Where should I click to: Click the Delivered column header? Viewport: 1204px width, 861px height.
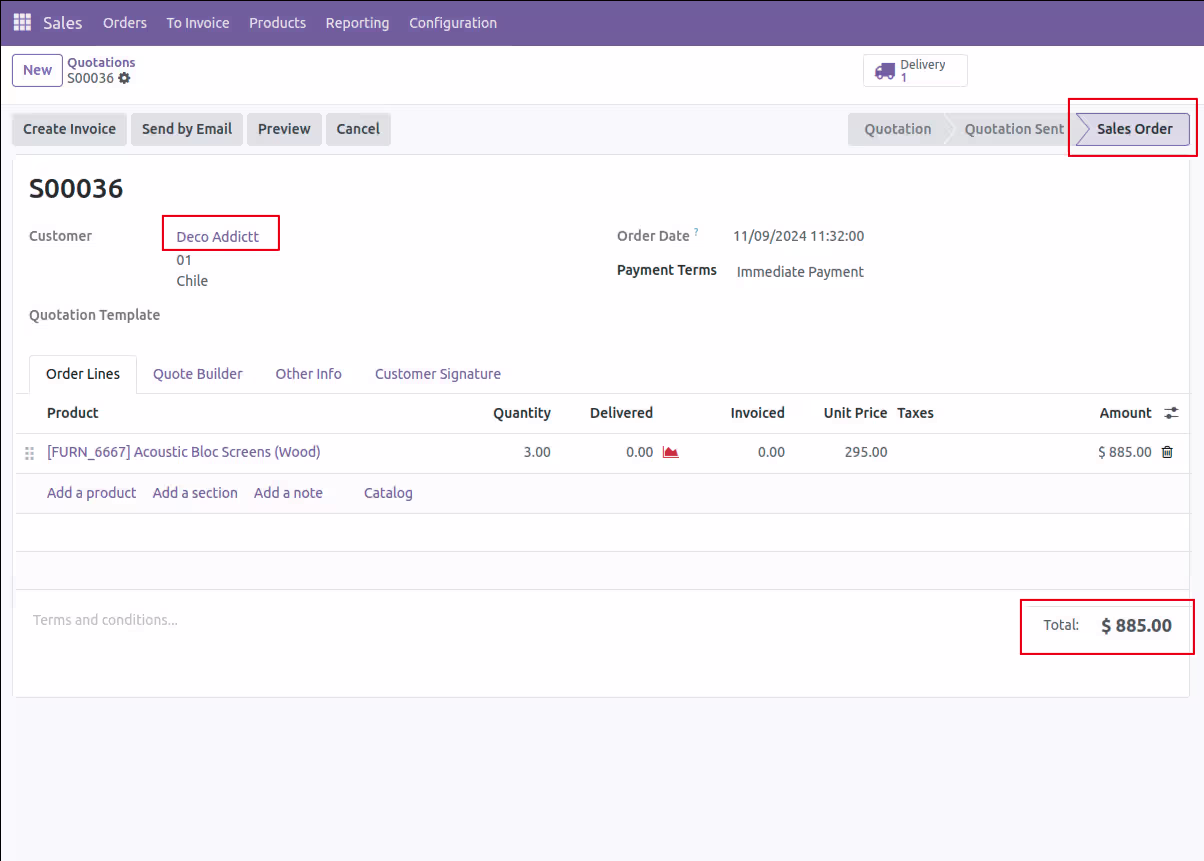click(621, 413)
